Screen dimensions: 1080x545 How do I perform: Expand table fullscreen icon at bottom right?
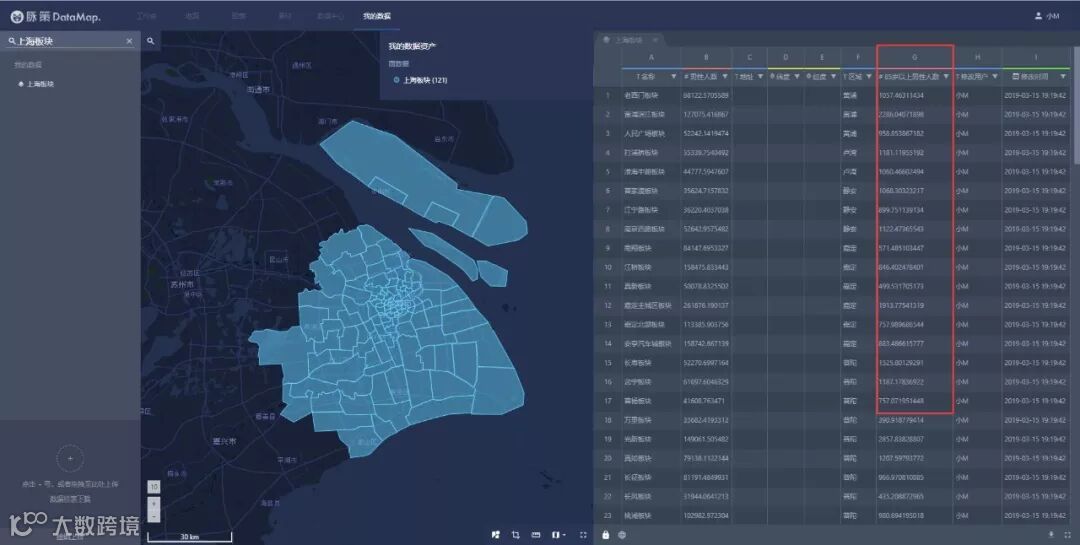pos(1068,535)
